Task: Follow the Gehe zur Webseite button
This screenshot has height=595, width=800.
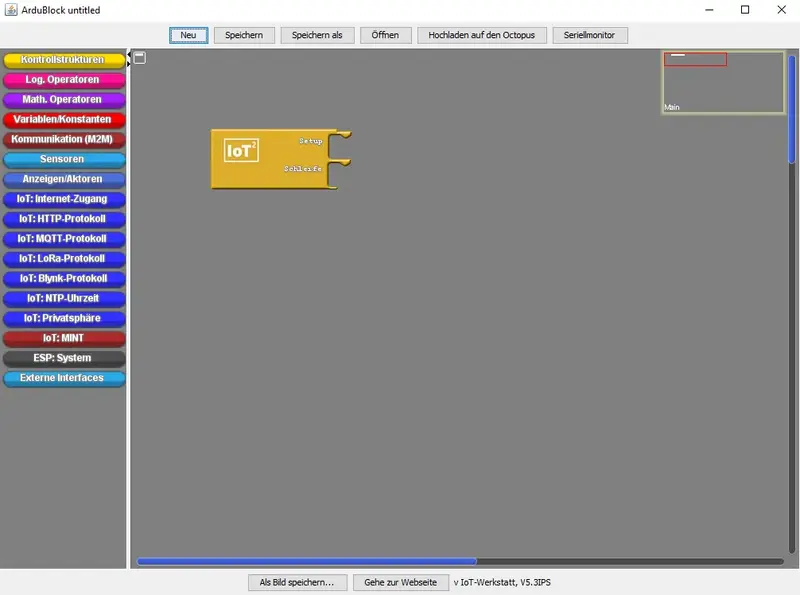Action: click(400, 582)
